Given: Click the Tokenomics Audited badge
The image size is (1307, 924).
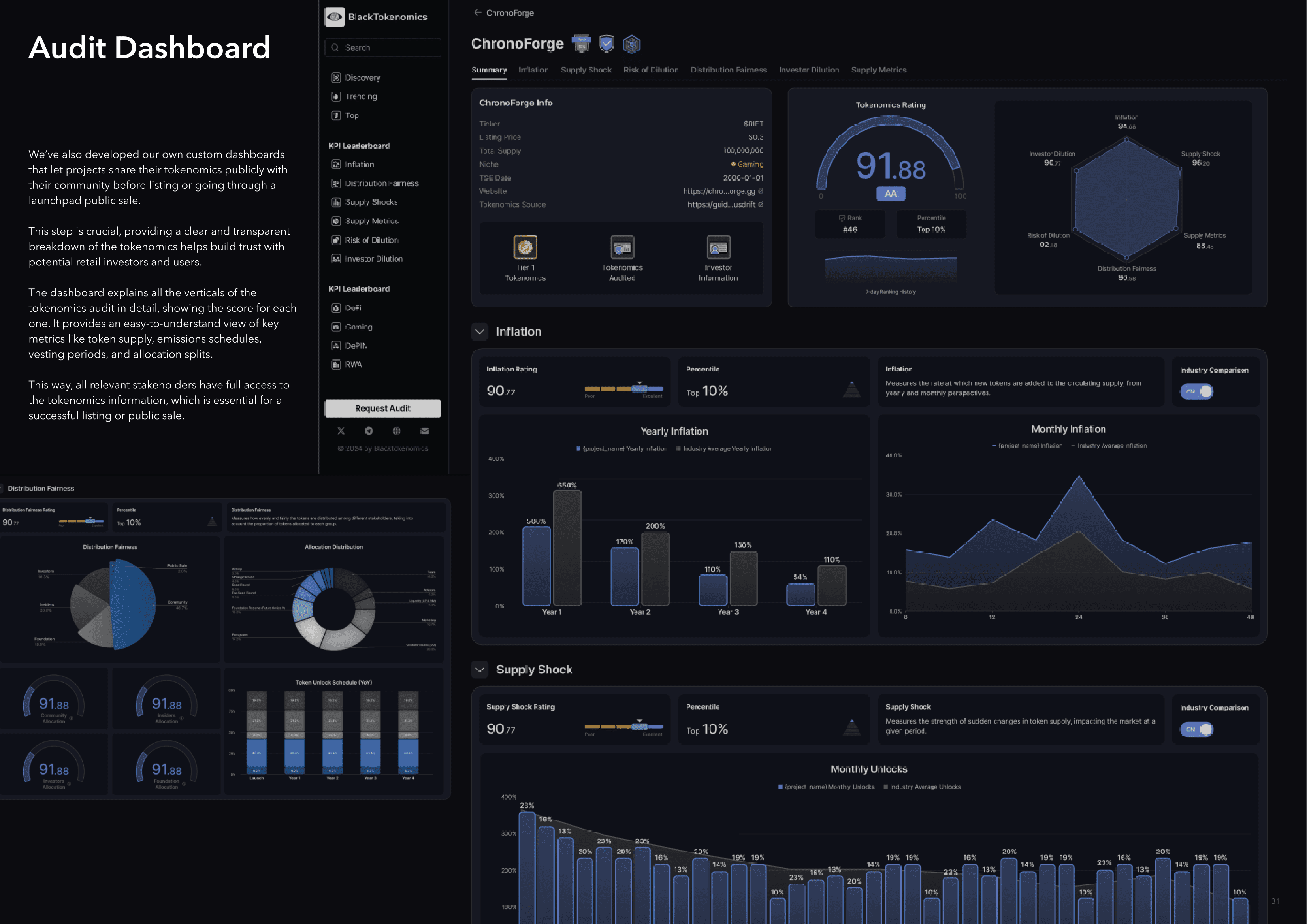Looking at the screenshot, I should click(x=622, y=258).
